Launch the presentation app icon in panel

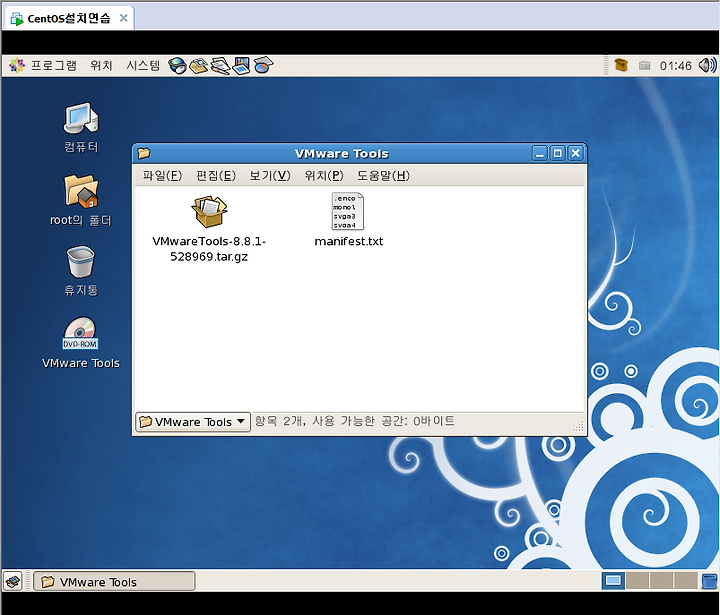pos(242,66)
